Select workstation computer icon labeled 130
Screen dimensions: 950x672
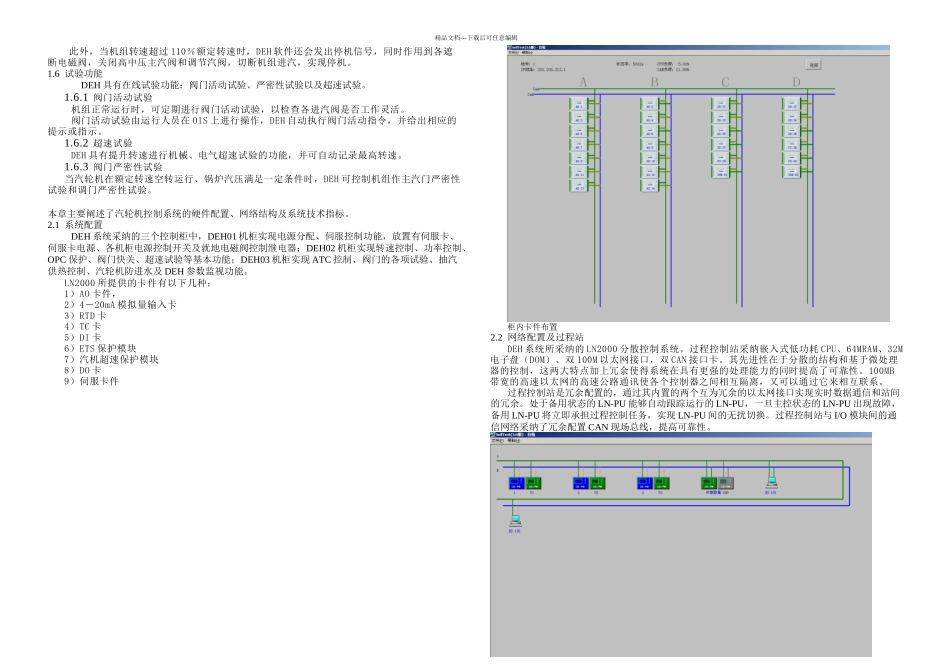(x=515, y=521)
